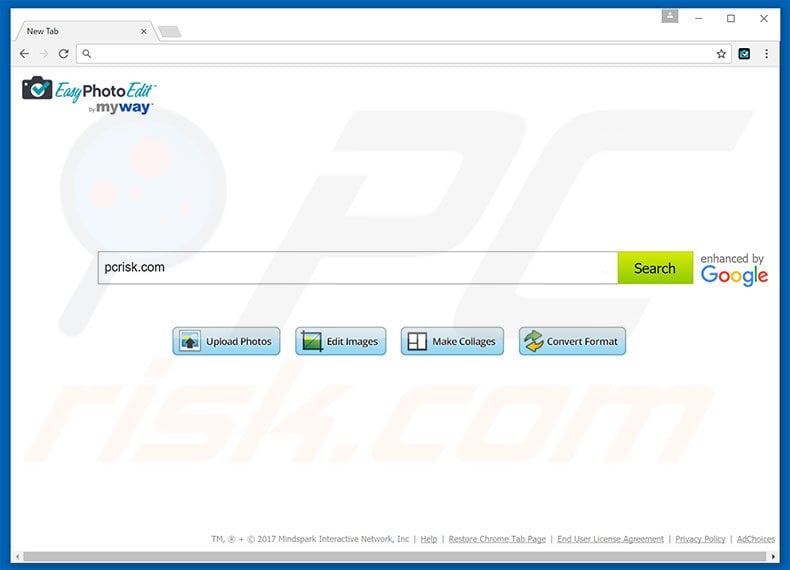
Task: Click the browser forward arrow
Action: (44, 53)
